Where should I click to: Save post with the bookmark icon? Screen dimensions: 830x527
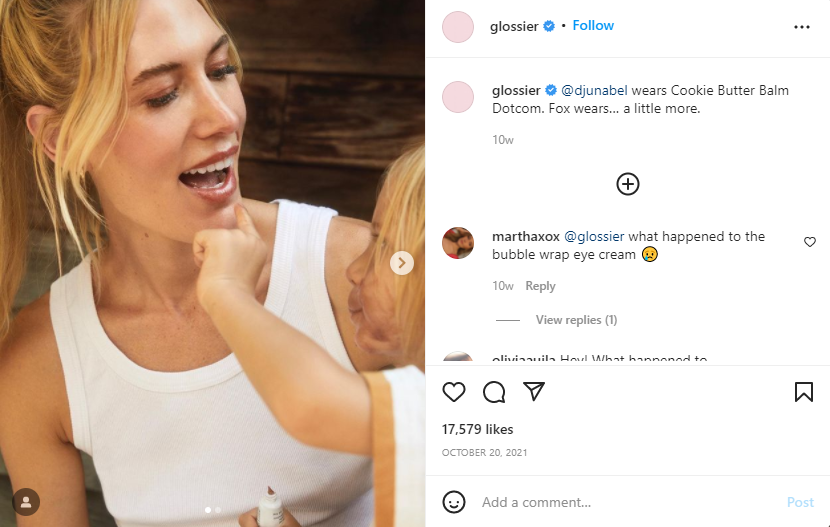coord(803,392)
